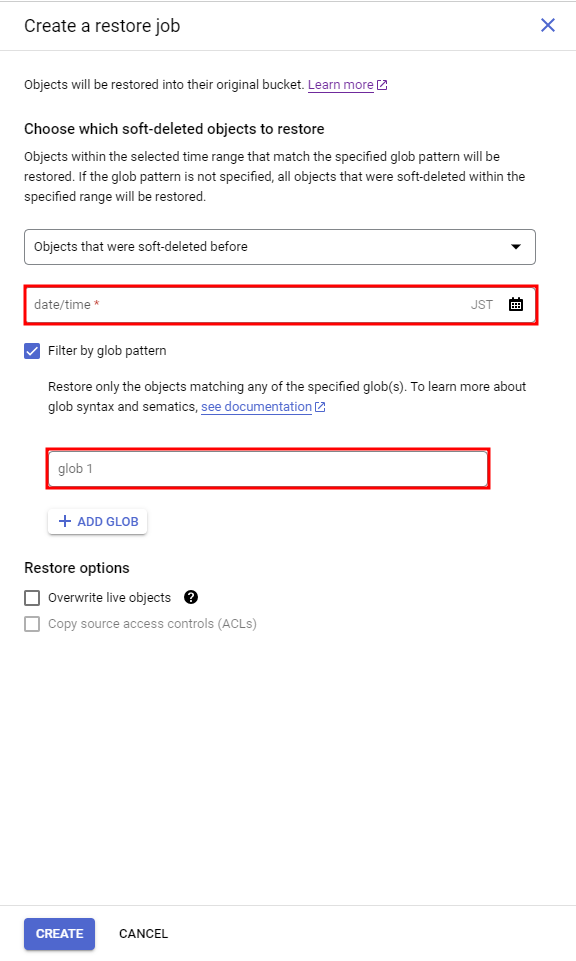Open the Learn more link

tap(341, 85)
